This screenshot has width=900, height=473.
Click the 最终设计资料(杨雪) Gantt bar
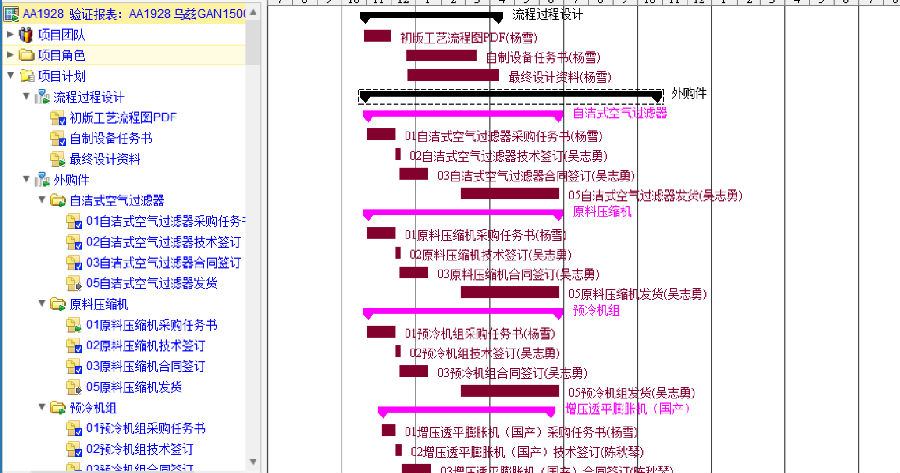click(453, 75)
